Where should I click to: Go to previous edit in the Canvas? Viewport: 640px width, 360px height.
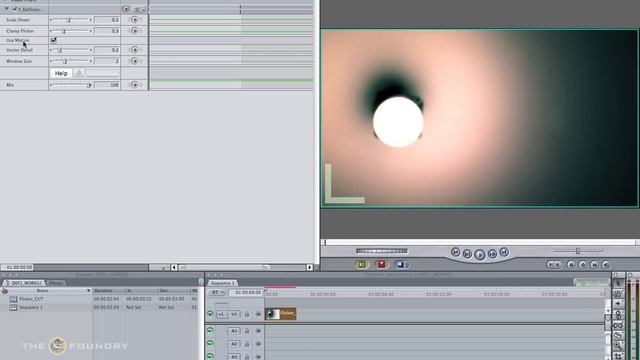coord(456,252)
